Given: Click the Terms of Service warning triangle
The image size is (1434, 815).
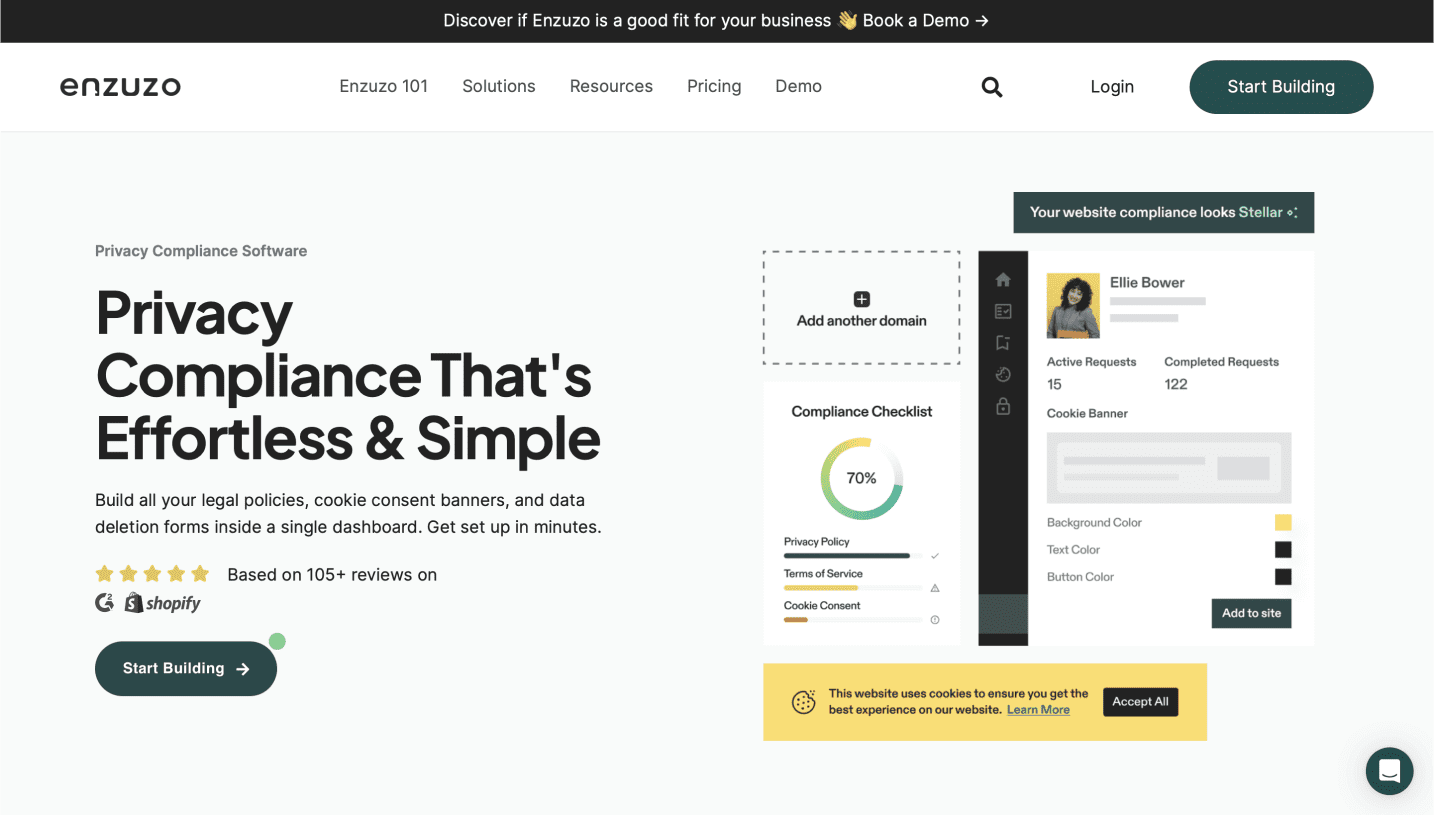Looking at the screenshot, I should [935, 589].
